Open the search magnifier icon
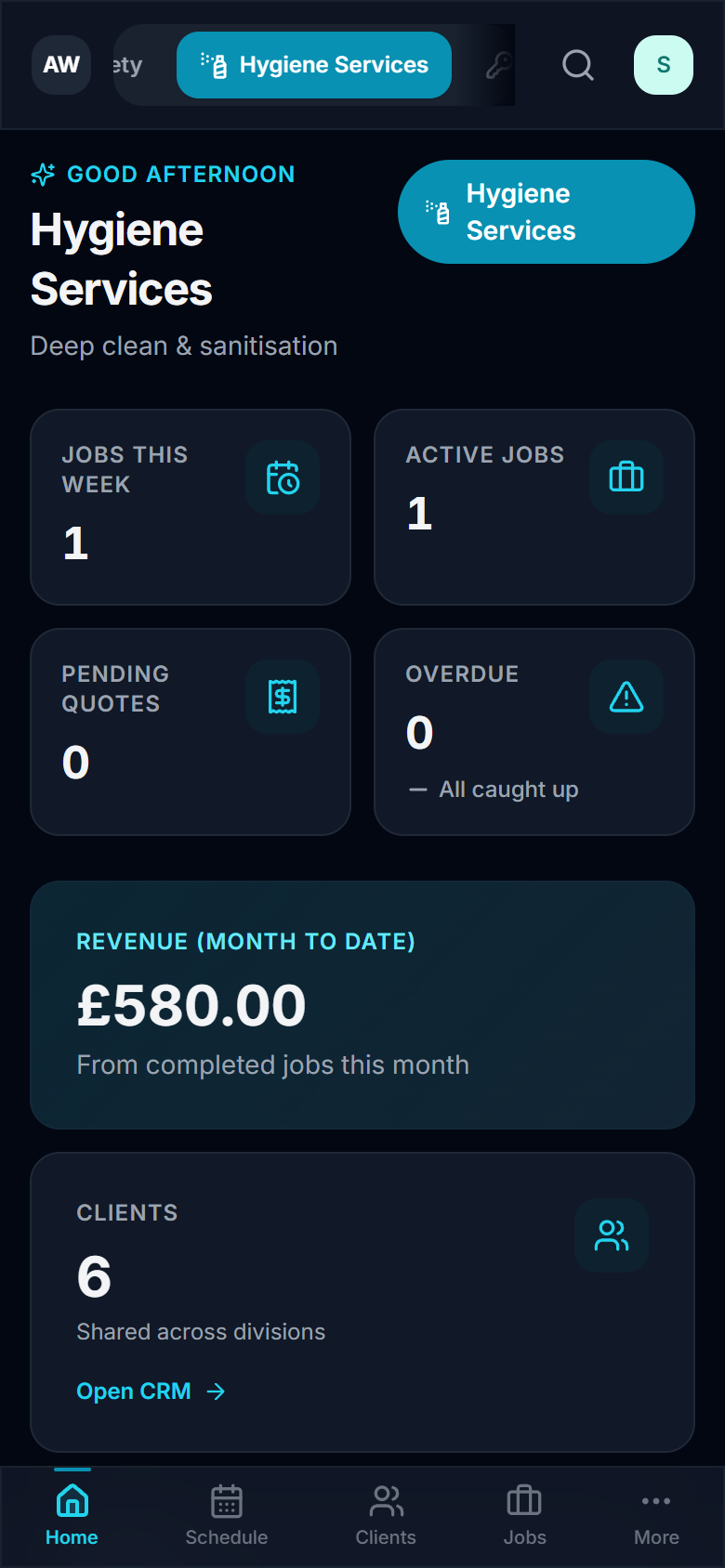Image resolution: width=725 pixels, height=1568 pixels. (x=577, y=65)
